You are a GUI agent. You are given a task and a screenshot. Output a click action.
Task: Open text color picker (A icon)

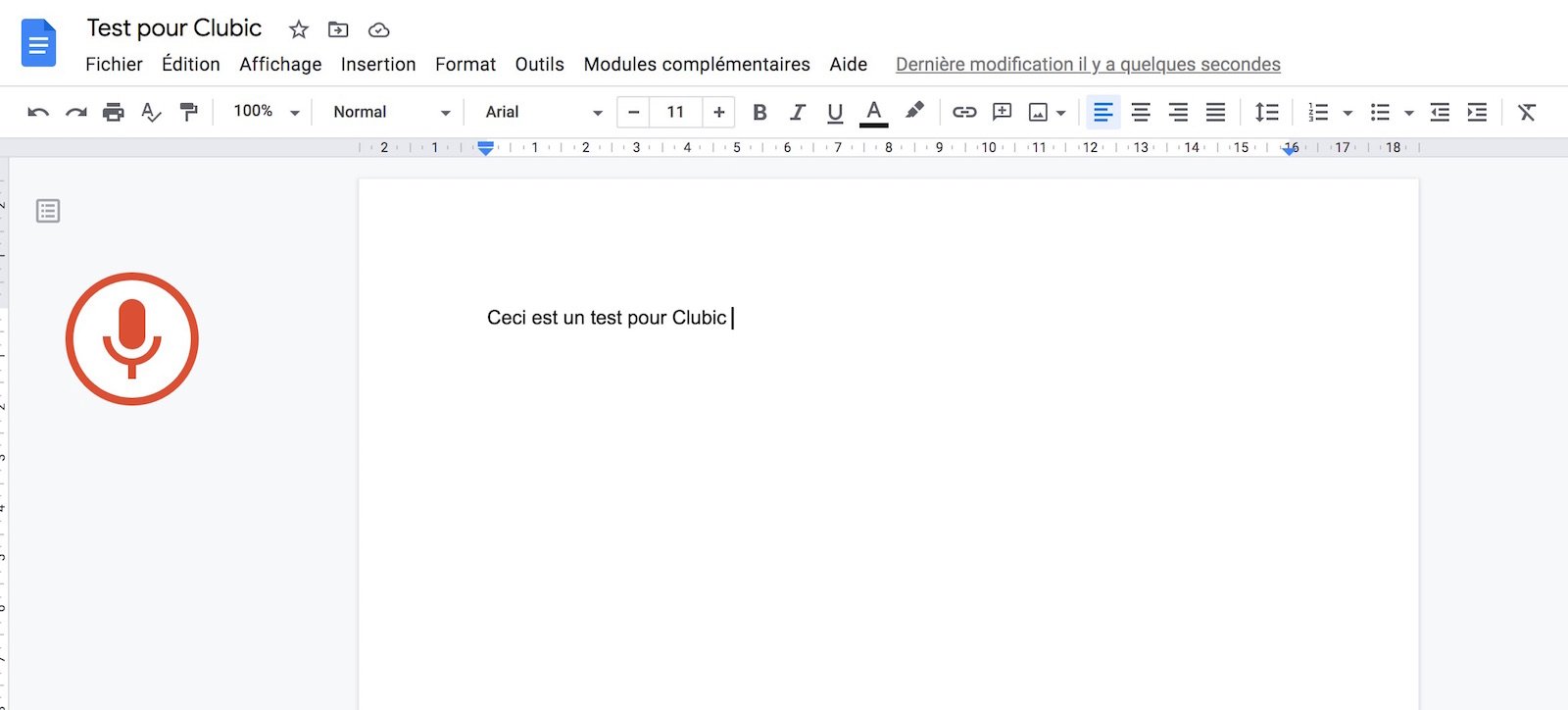(874, 113)
